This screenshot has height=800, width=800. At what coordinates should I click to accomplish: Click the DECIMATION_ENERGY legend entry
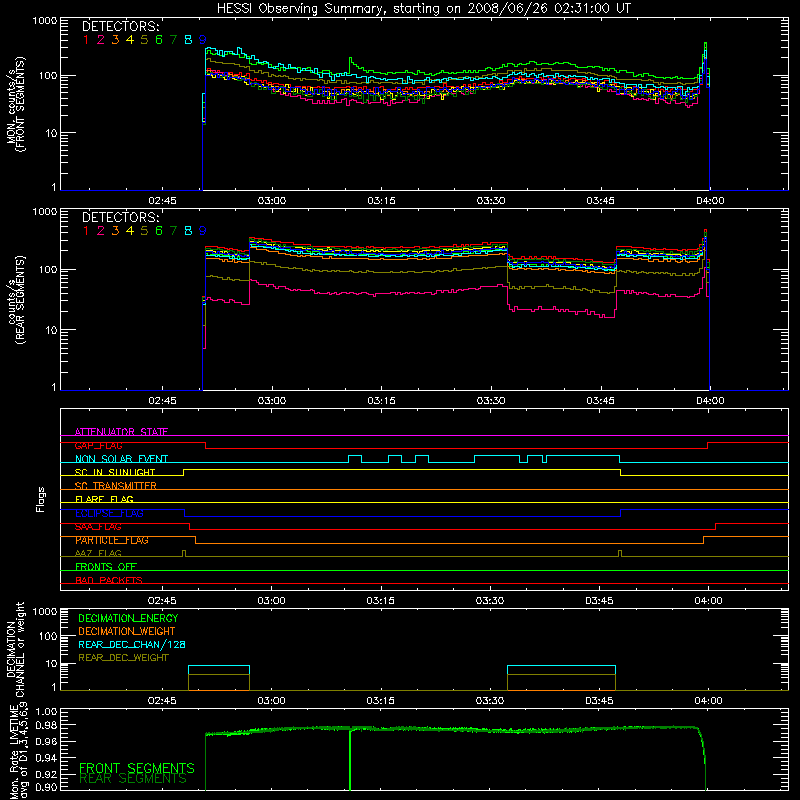(x=128, y=618)
